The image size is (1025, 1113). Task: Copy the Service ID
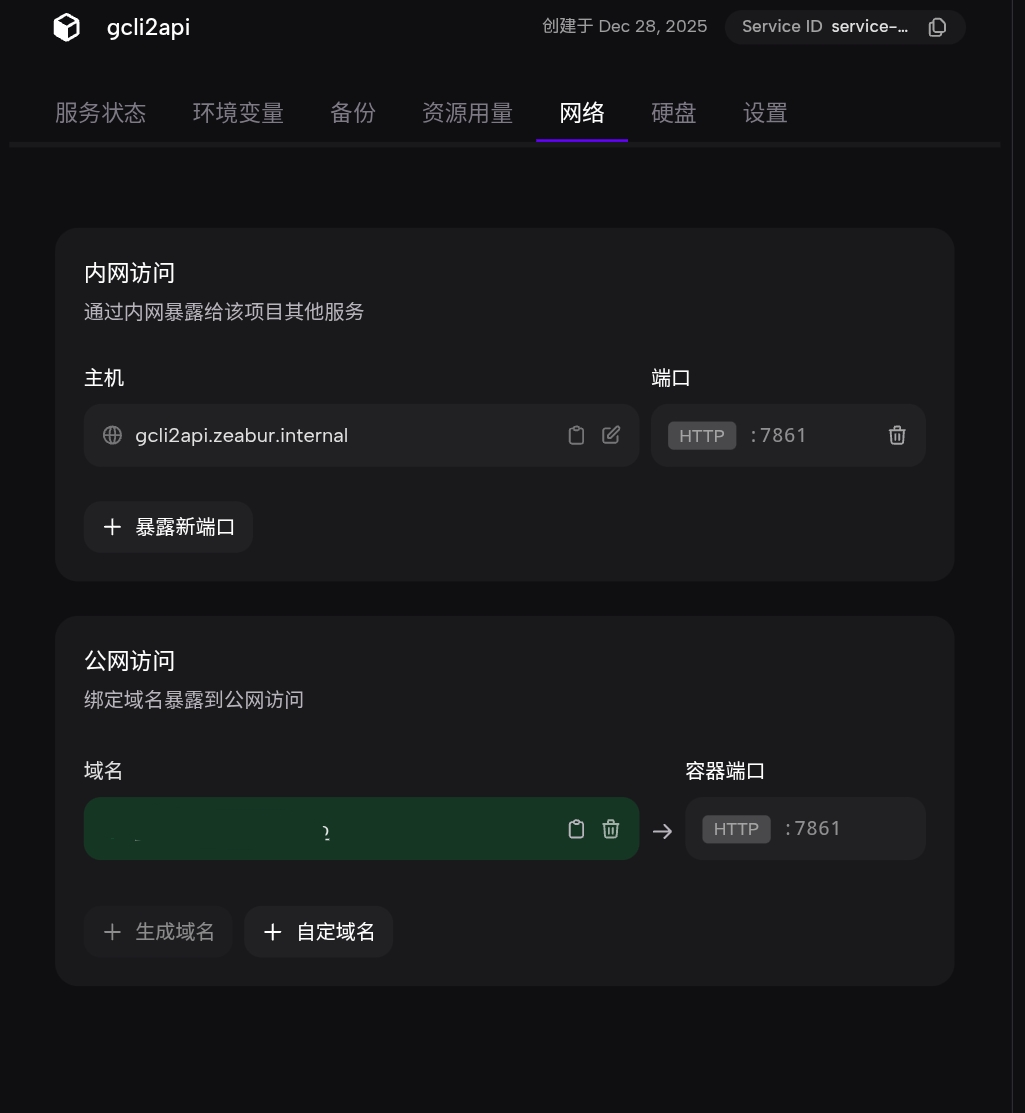click(937, 27)
